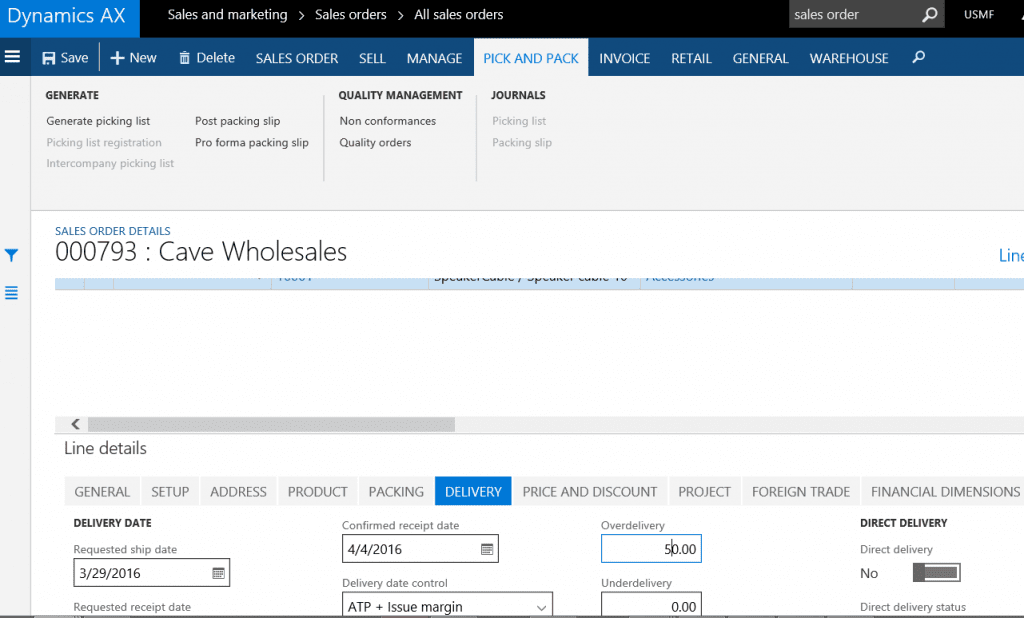1024x618 pixels.
Task: Open the action pane search icon
Action: click(x=919, y=58)
